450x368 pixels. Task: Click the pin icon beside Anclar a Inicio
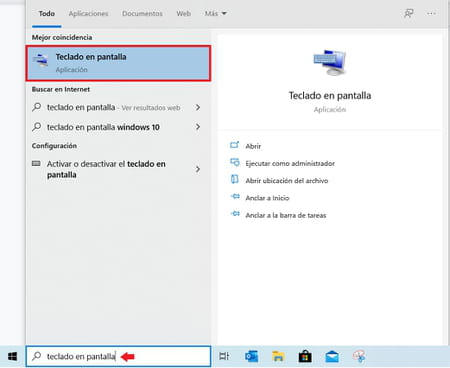point(235,197)
